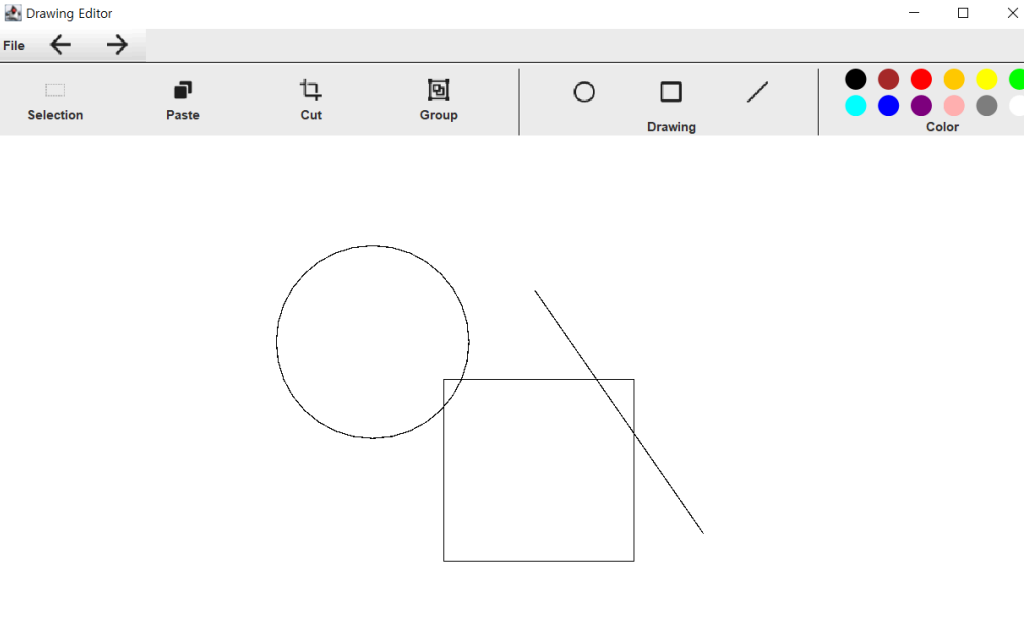Click the Paste icon
1024x636 pixels.
pyautogui.click(x=183, y=91)
